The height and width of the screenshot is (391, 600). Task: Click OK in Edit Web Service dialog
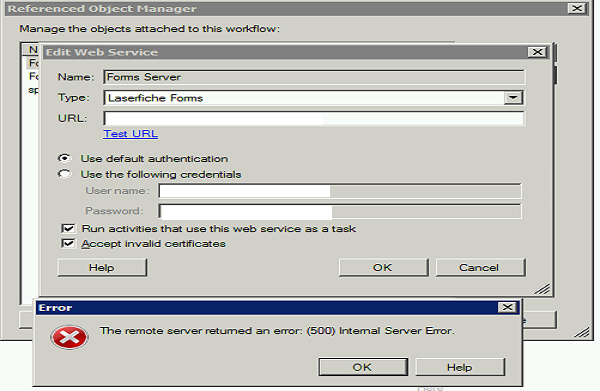pyautogui.click(x=383, y=267)
